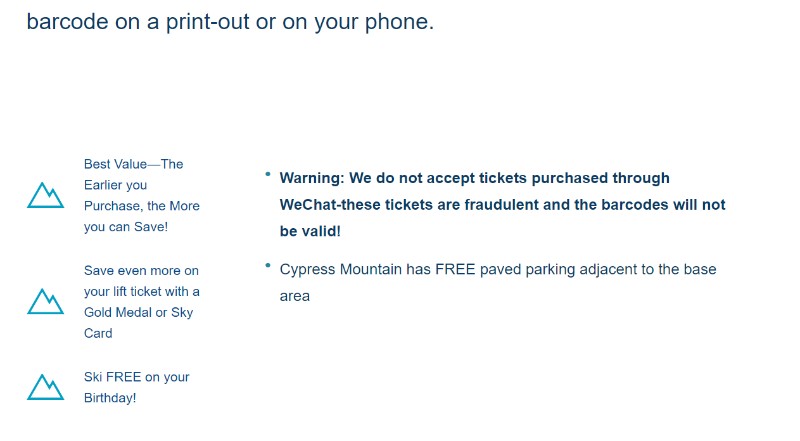Image resolution: width=800 pixels, height=441 pixels.
Task: Click 'Save even more on' text line
Action: [x=141, y=271]
